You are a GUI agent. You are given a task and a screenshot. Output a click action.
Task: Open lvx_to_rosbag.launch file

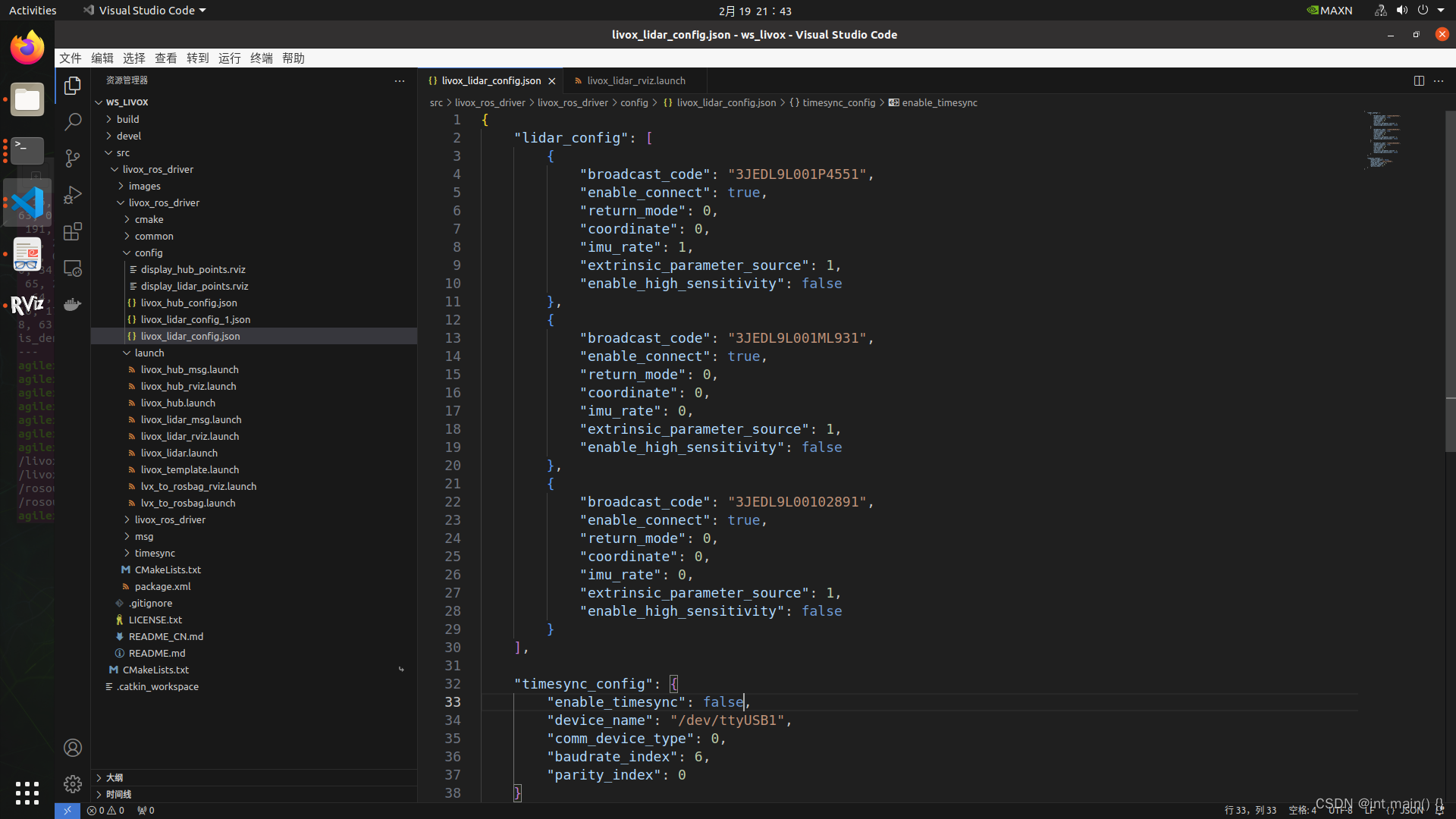click(188, 503)
